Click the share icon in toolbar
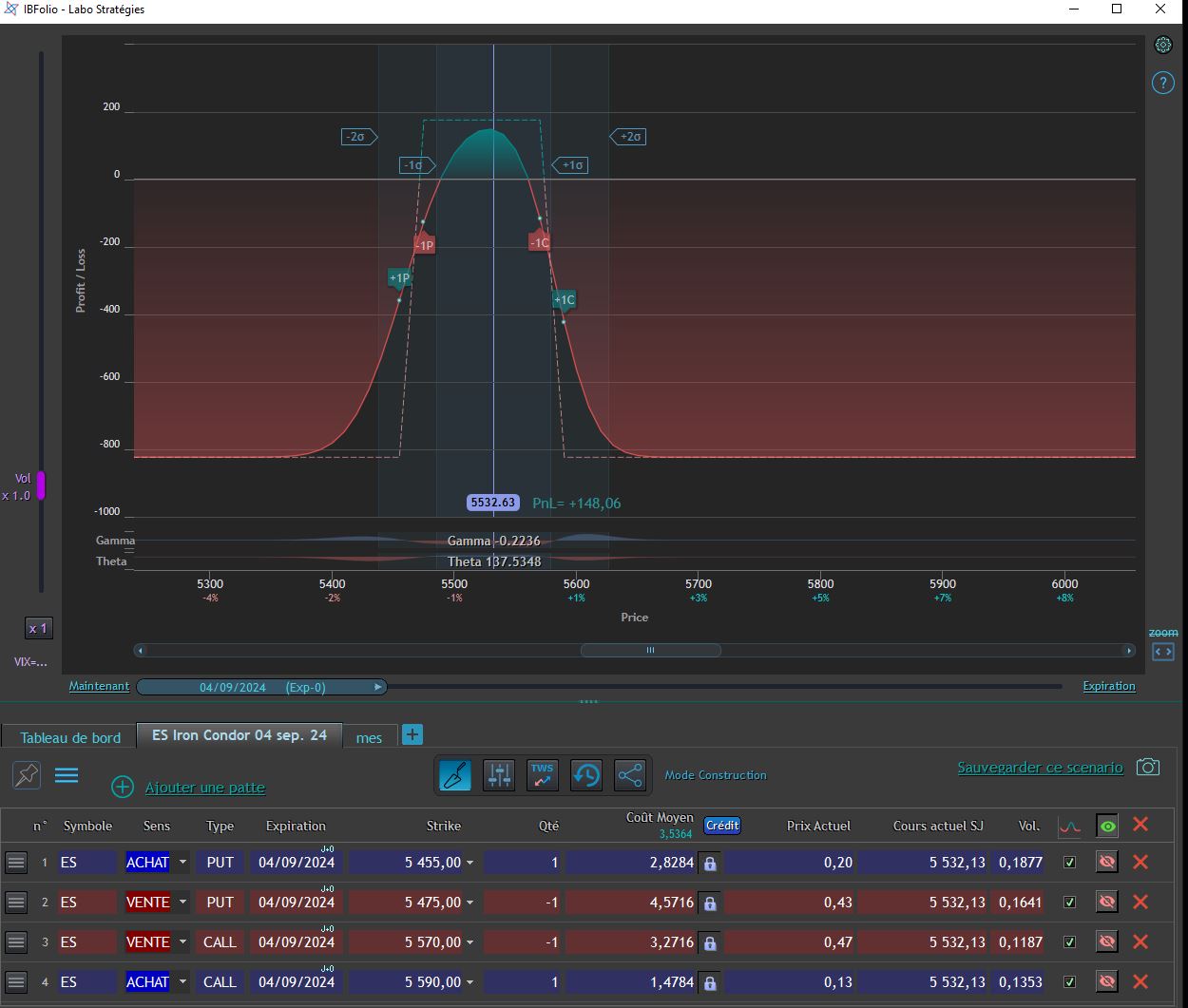Image resolution: width=1188 pixels, height=1008 pixels. (x=630, y=775)
